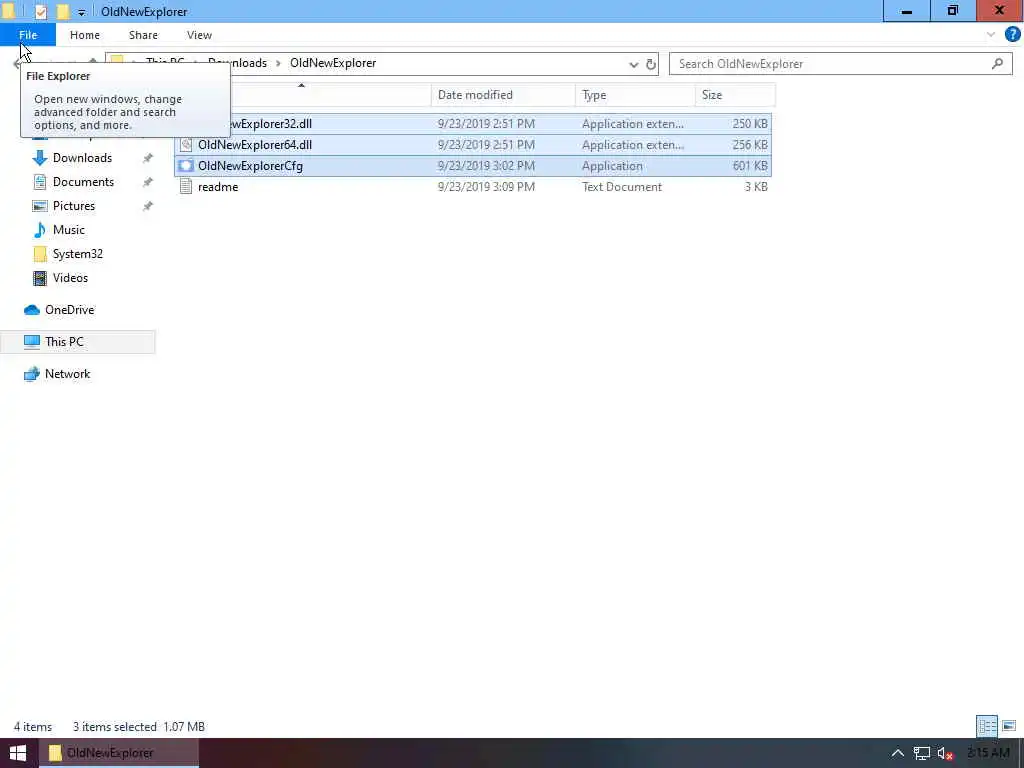Open the File ribbon tab

click(28, 35)
